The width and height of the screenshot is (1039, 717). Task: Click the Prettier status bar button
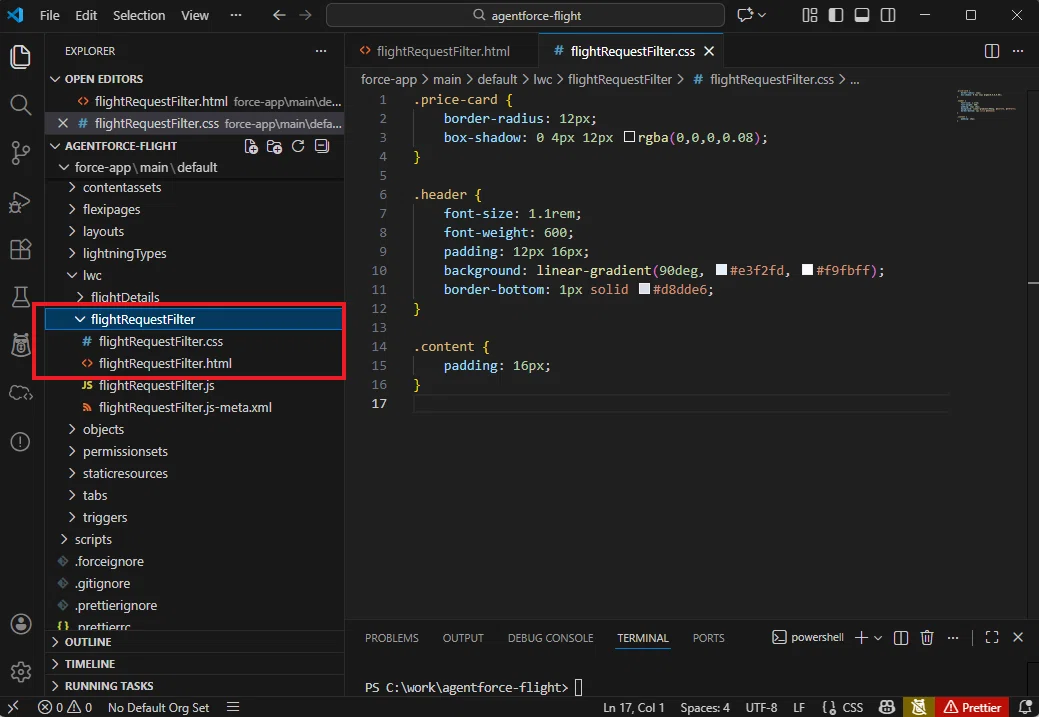pyautogui.click(x=972, y=707)
